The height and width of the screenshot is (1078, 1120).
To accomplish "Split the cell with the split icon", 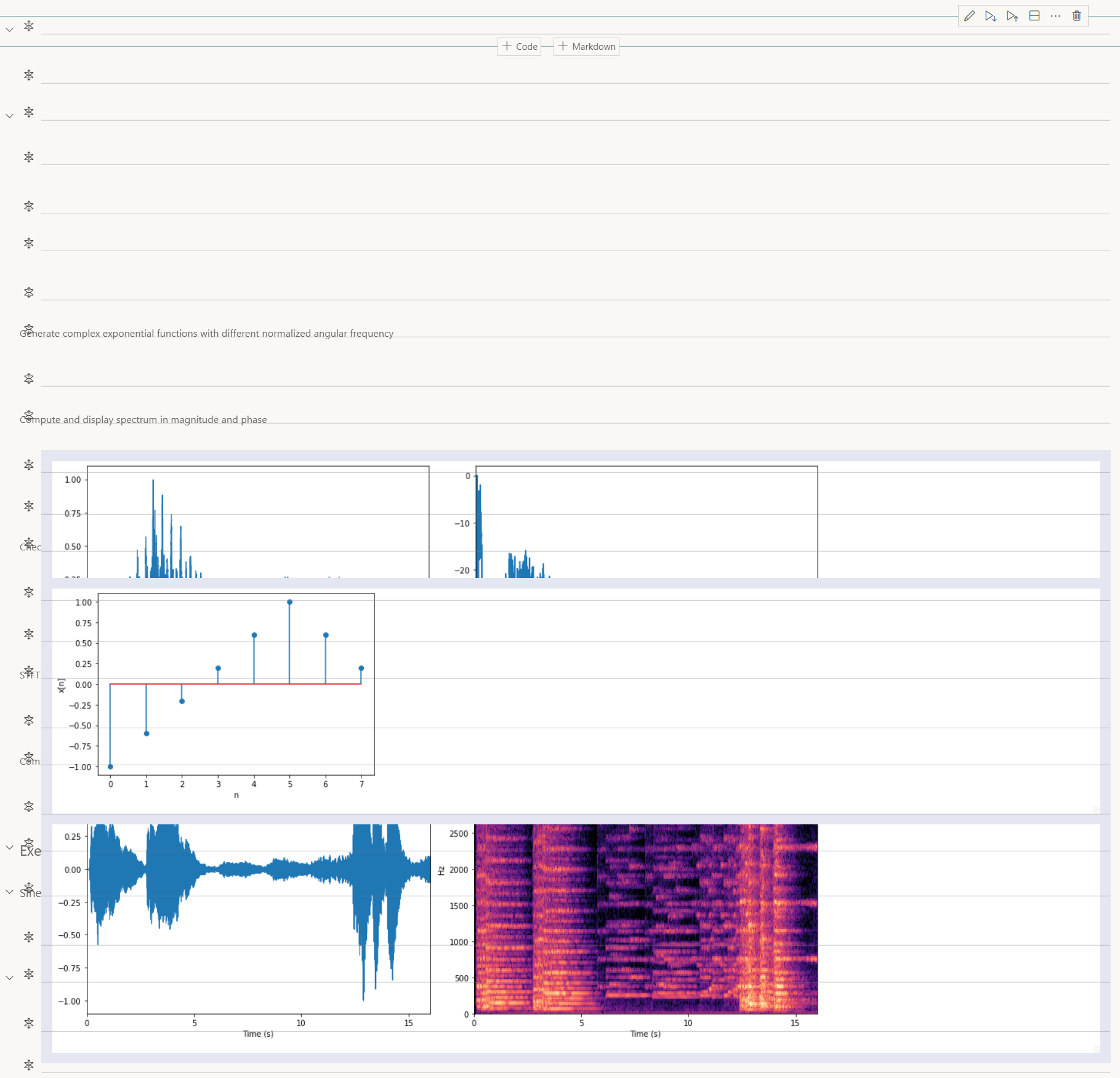I will 1034,15.
